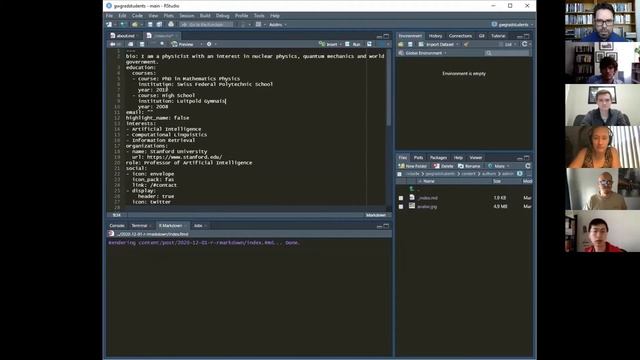Switch to the Git tab
This screenshot has height=360, width=640.
[482, 36]
